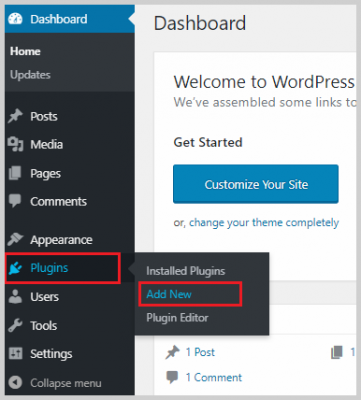Open the 1 Comment link

pos(214,377)
